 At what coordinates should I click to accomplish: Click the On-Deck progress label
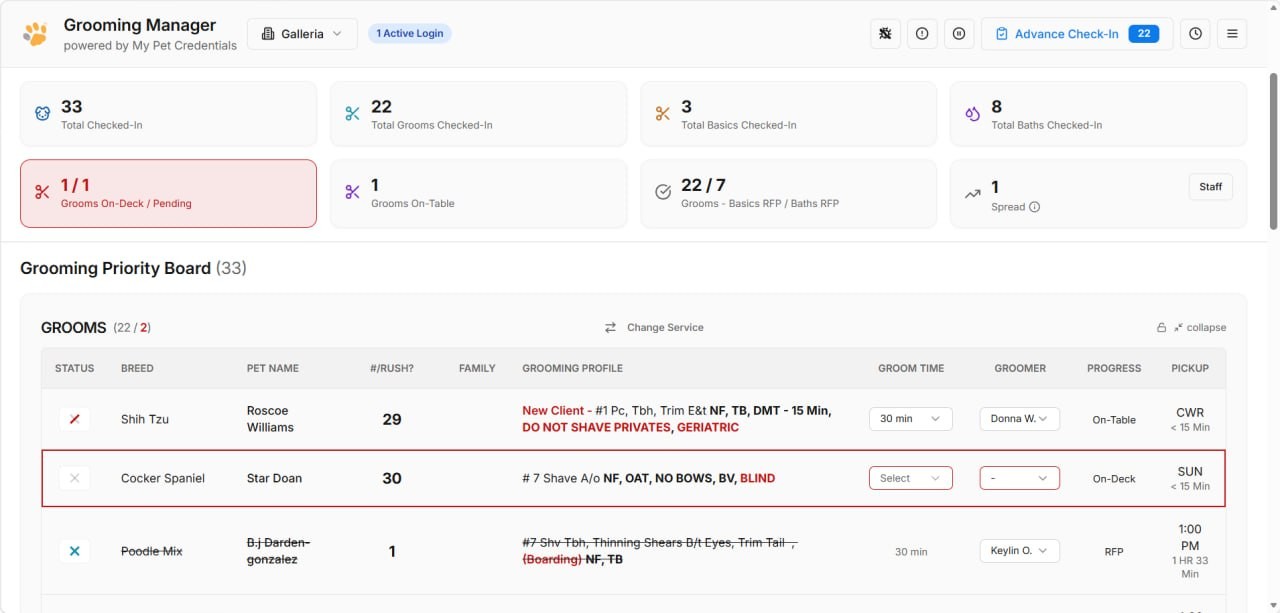point(1114,479)
